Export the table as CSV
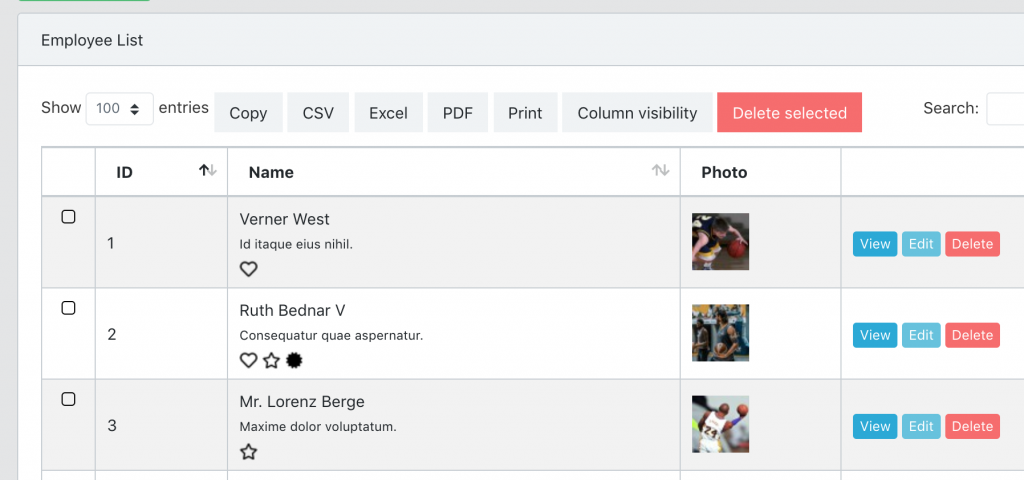Screen dimensions: 1024x480 (318, 113)
